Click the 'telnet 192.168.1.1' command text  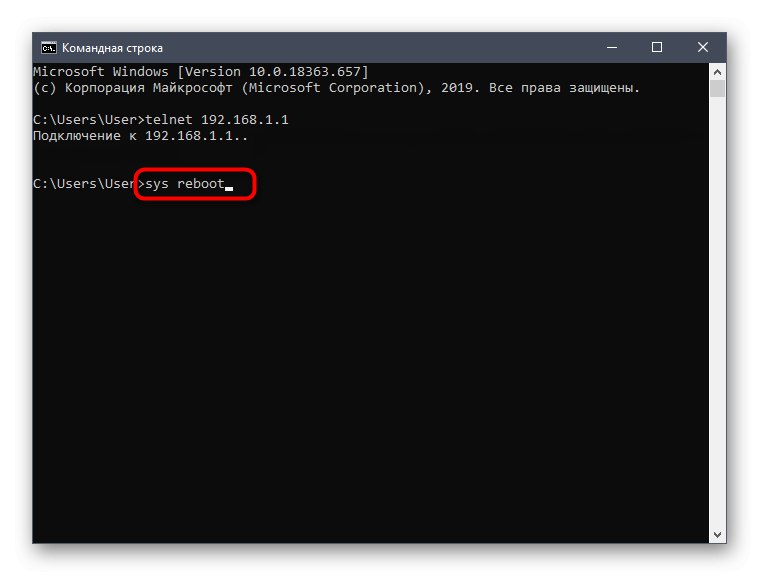[x=217, y=120]
